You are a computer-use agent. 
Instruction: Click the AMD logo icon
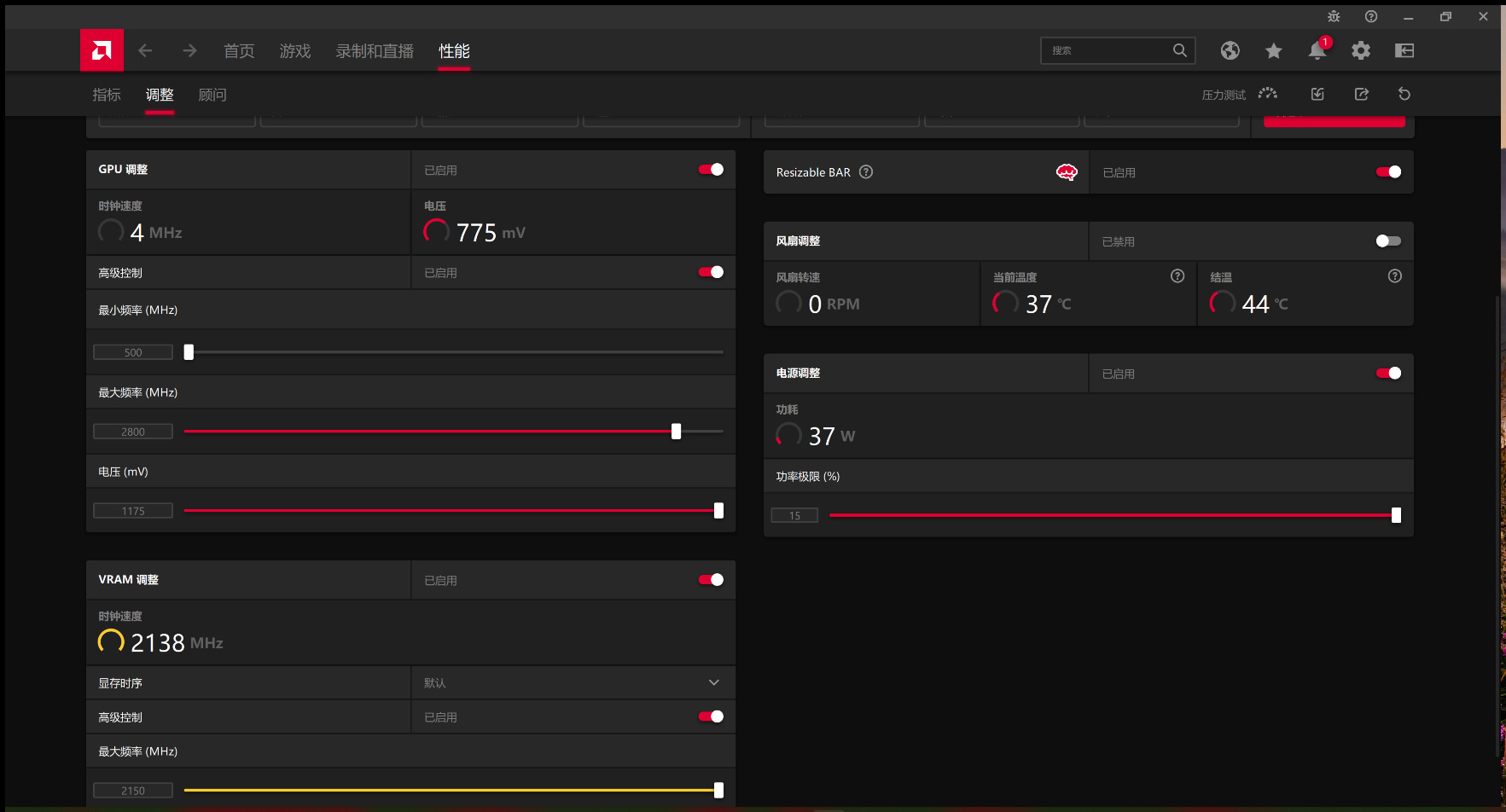click(102, 50)
